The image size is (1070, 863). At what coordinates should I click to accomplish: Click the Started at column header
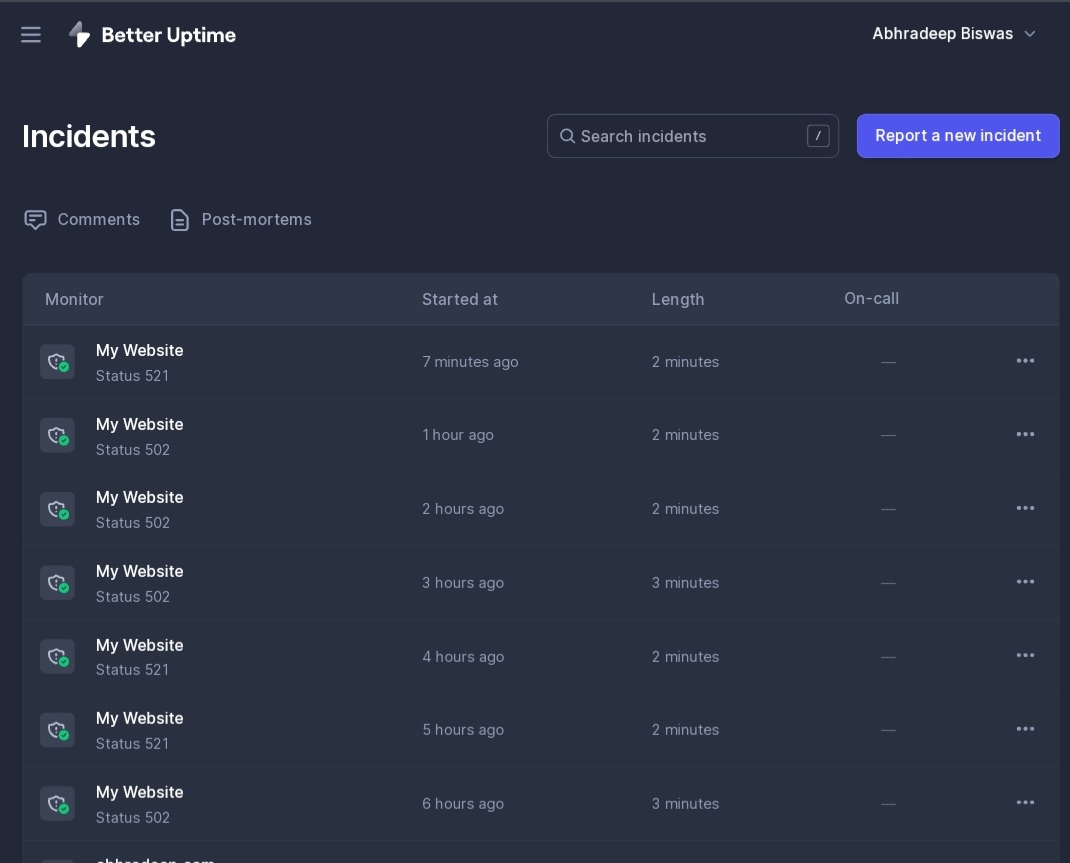coord(459,299)
